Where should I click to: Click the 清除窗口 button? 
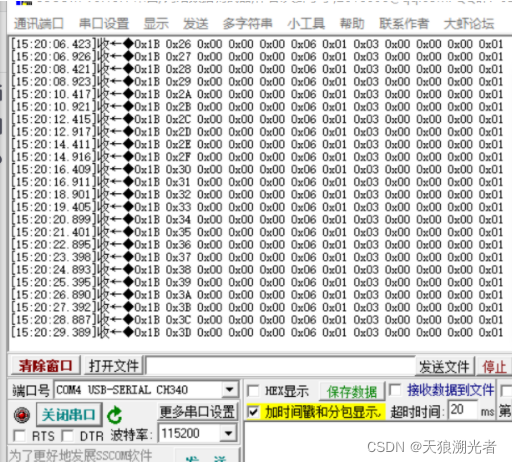(x=46, y=366)
